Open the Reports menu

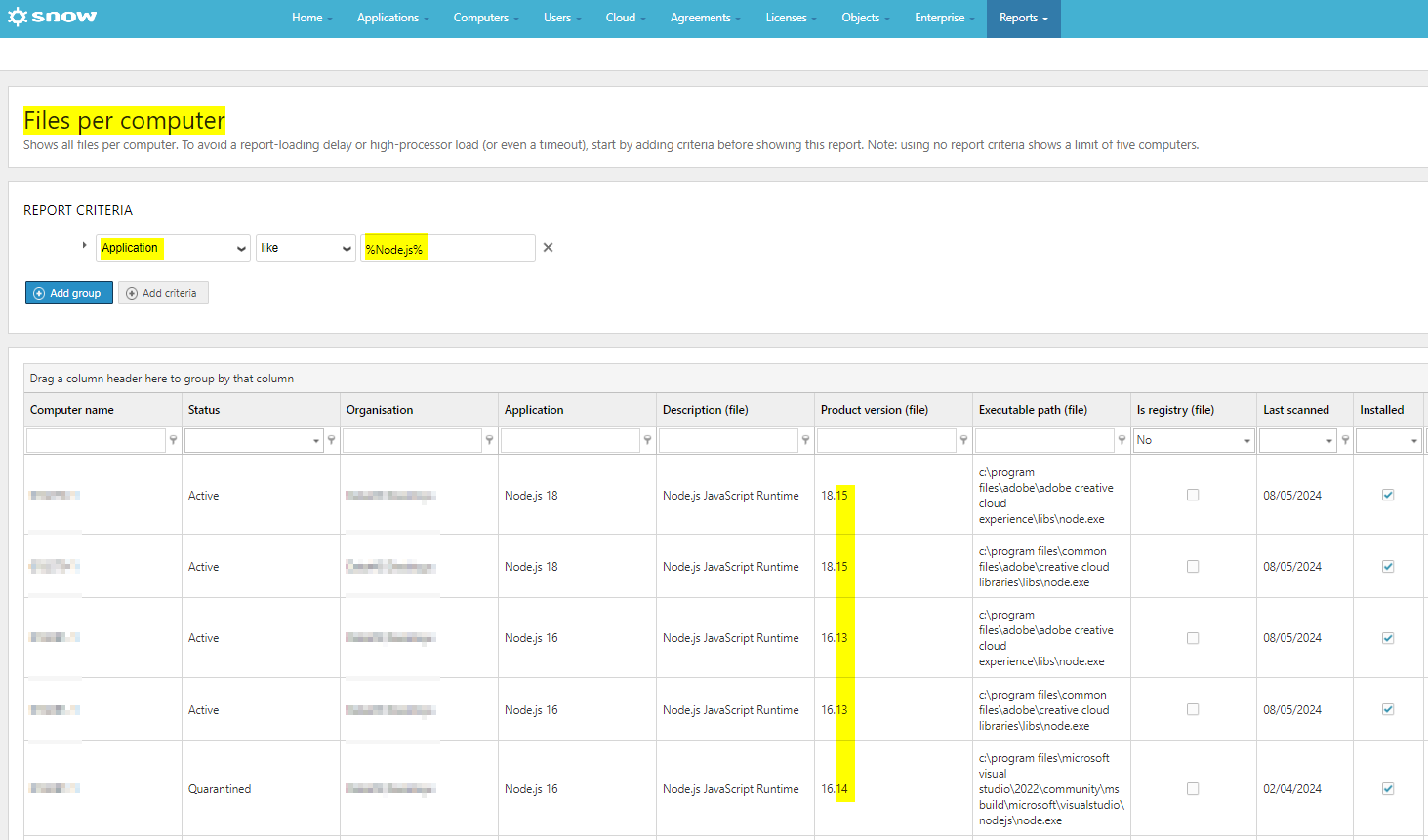1023,18
